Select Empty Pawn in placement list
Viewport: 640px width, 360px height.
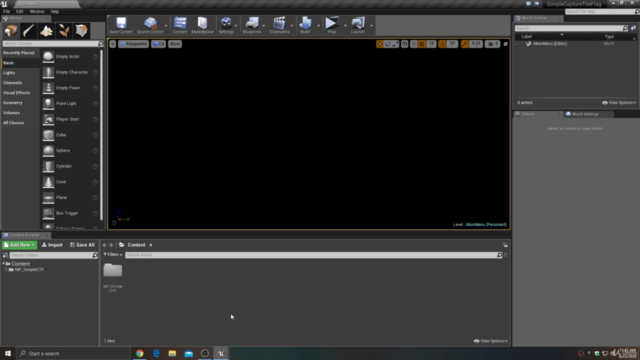(70, 88)
